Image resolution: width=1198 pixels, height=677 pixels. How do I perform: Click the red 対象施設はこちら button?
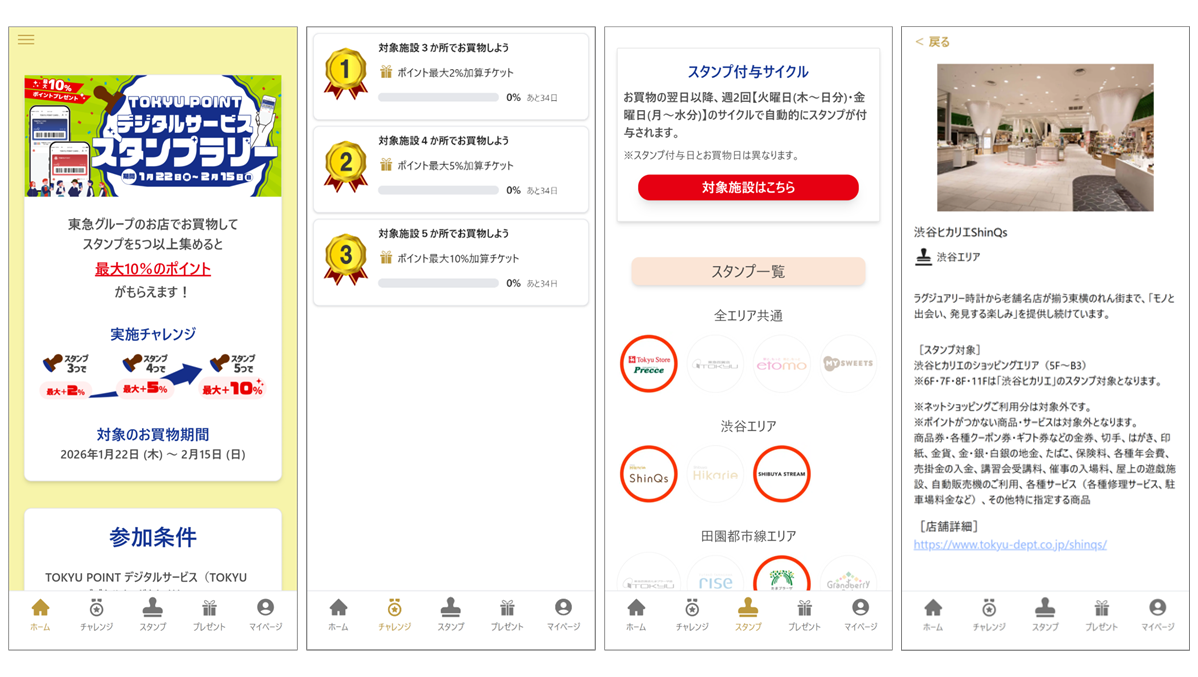[748, 187]
